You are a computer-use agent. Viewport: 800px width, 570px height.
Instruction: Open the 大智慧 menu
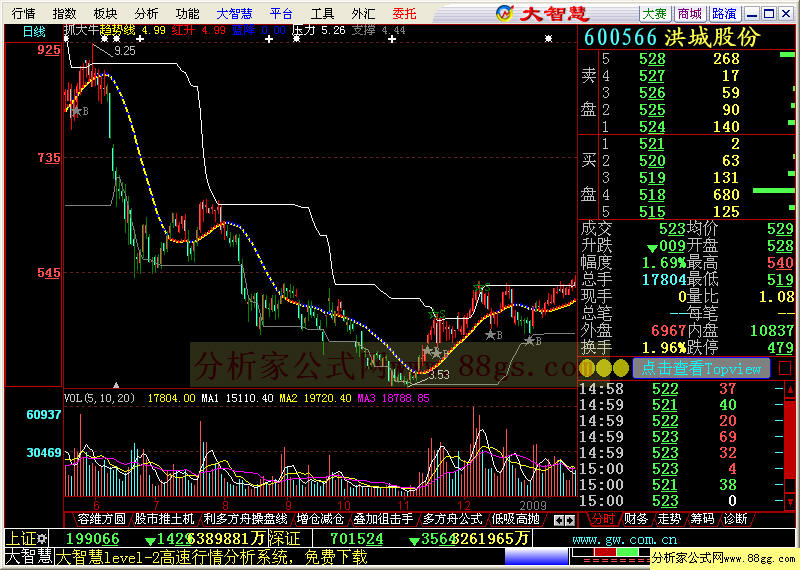[234, 14]
